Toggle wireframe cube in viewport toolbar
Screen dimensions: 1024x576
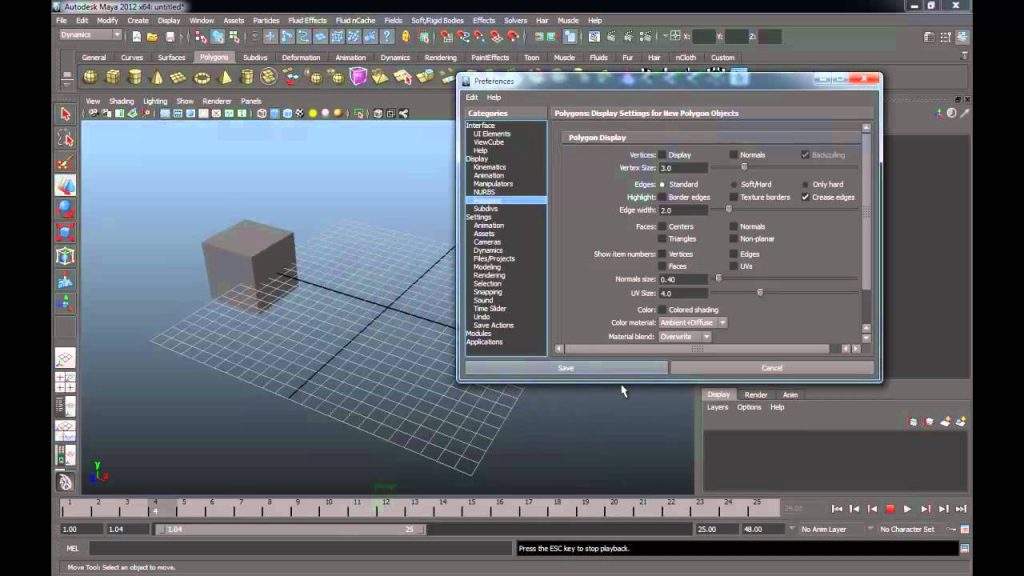(x=262, y=114)
